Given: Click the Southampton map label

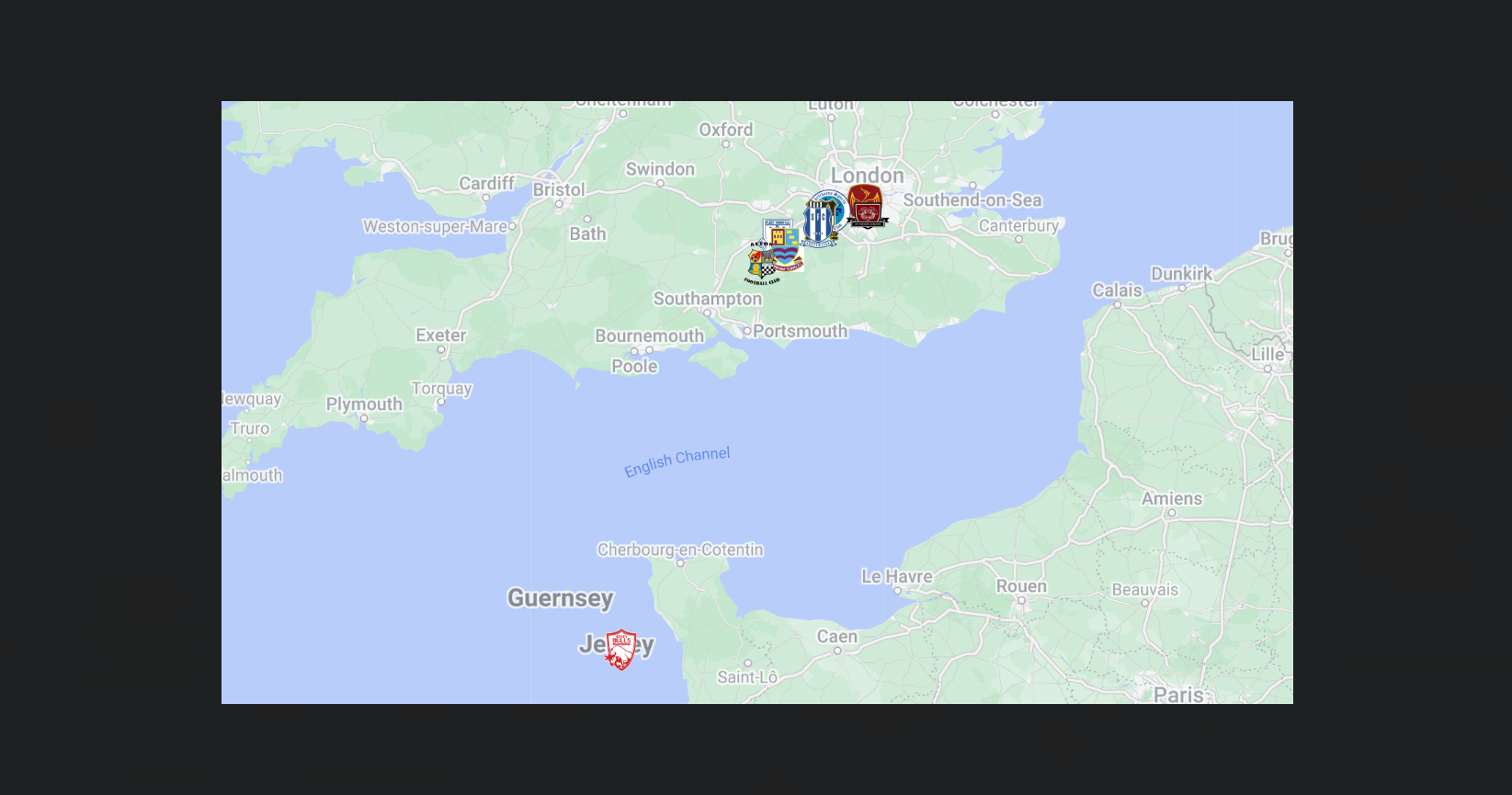Looking at the screenshot, I should tap(708, 299).
